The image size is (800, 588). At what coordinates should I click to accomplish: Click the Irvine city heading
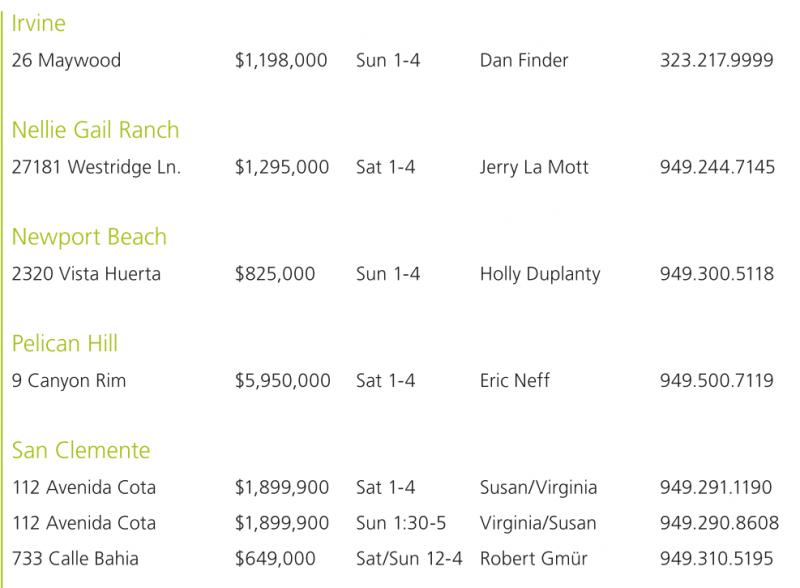(38, 23)
